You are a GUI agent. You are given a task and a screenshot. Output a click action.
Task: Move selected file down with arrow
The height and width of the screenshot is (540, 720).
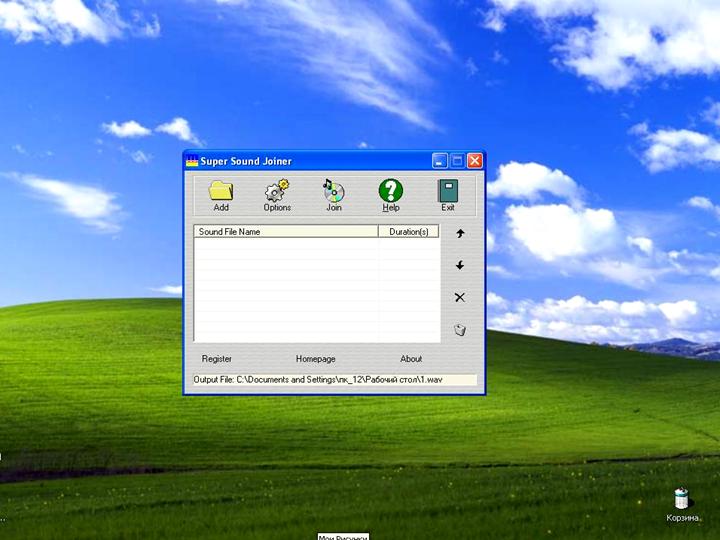point(460,265)
